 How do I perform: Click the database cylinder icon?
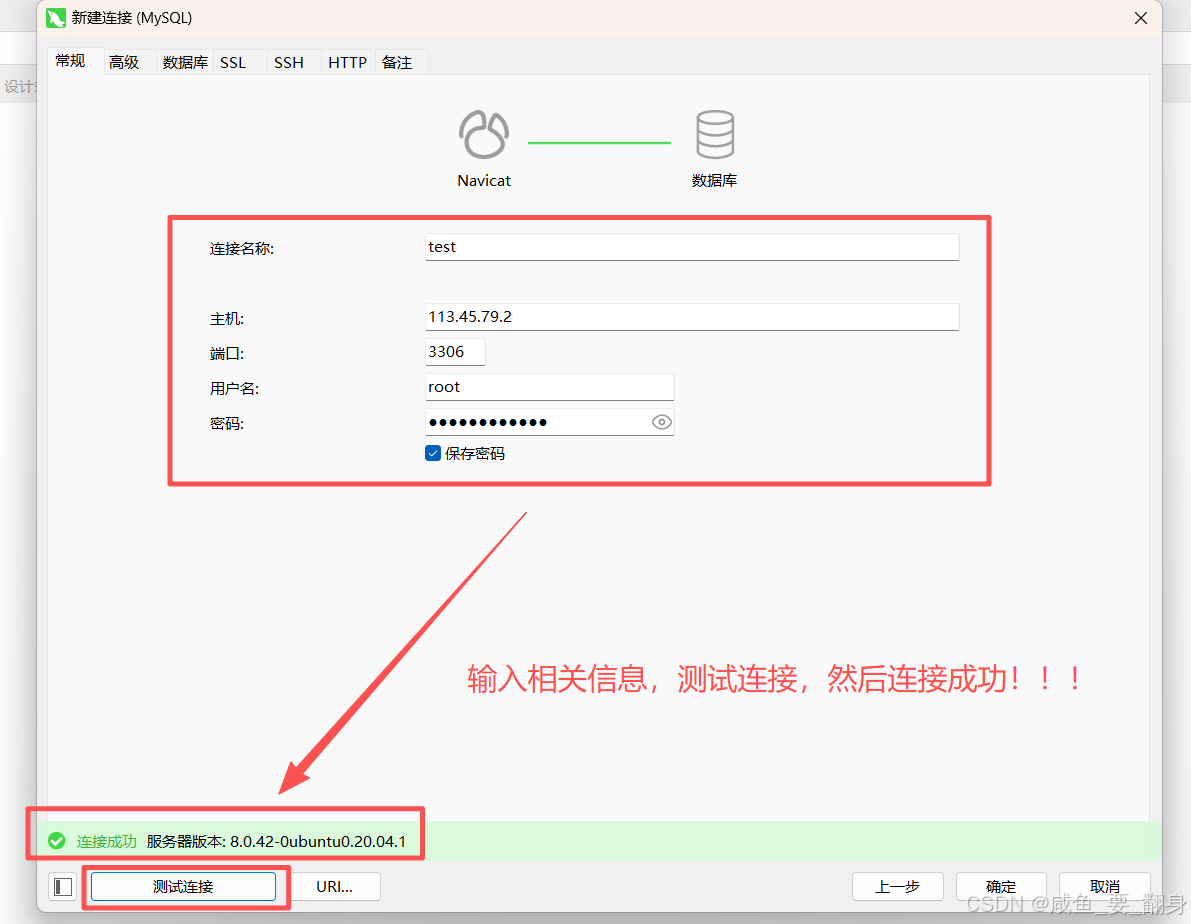pos(715,134)
